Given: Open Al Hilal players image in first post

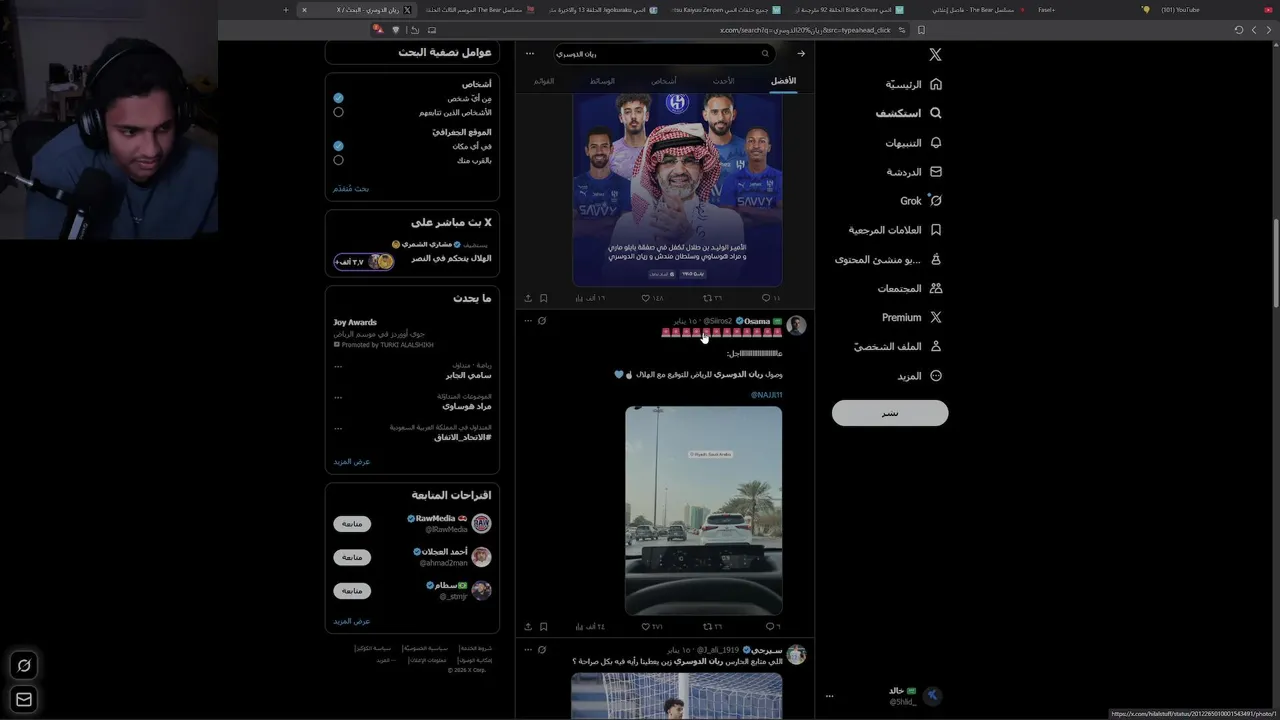Looking at the screenshot, I should tap(677, 190).
